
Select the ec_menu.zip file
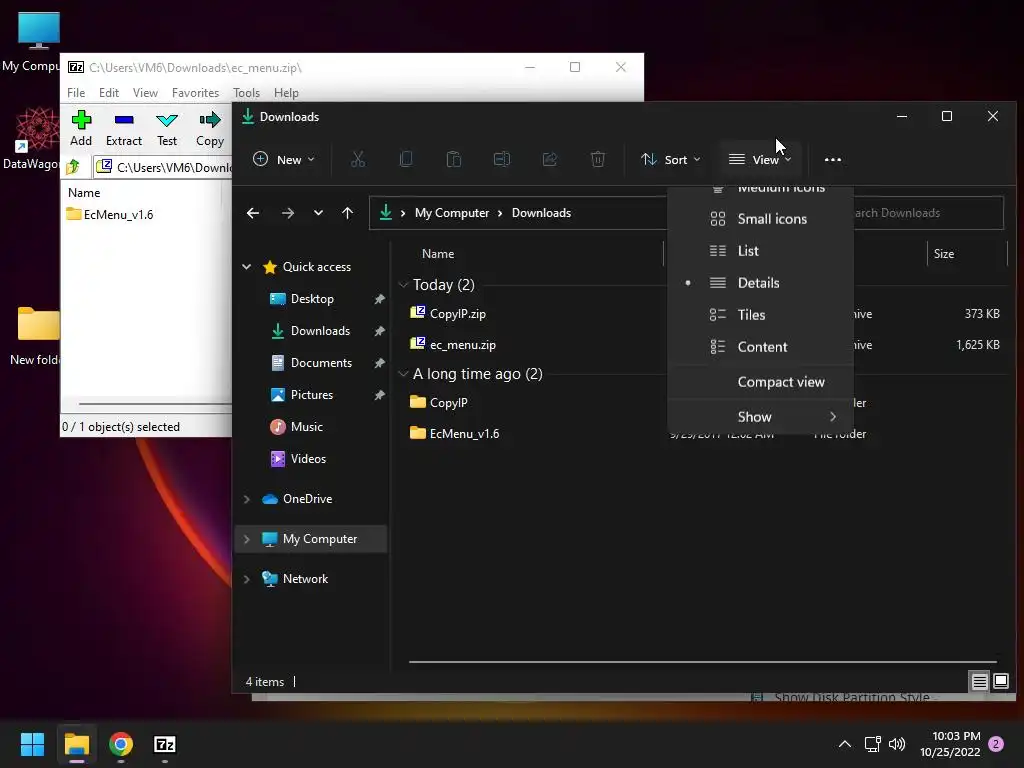tap(462, 345)
